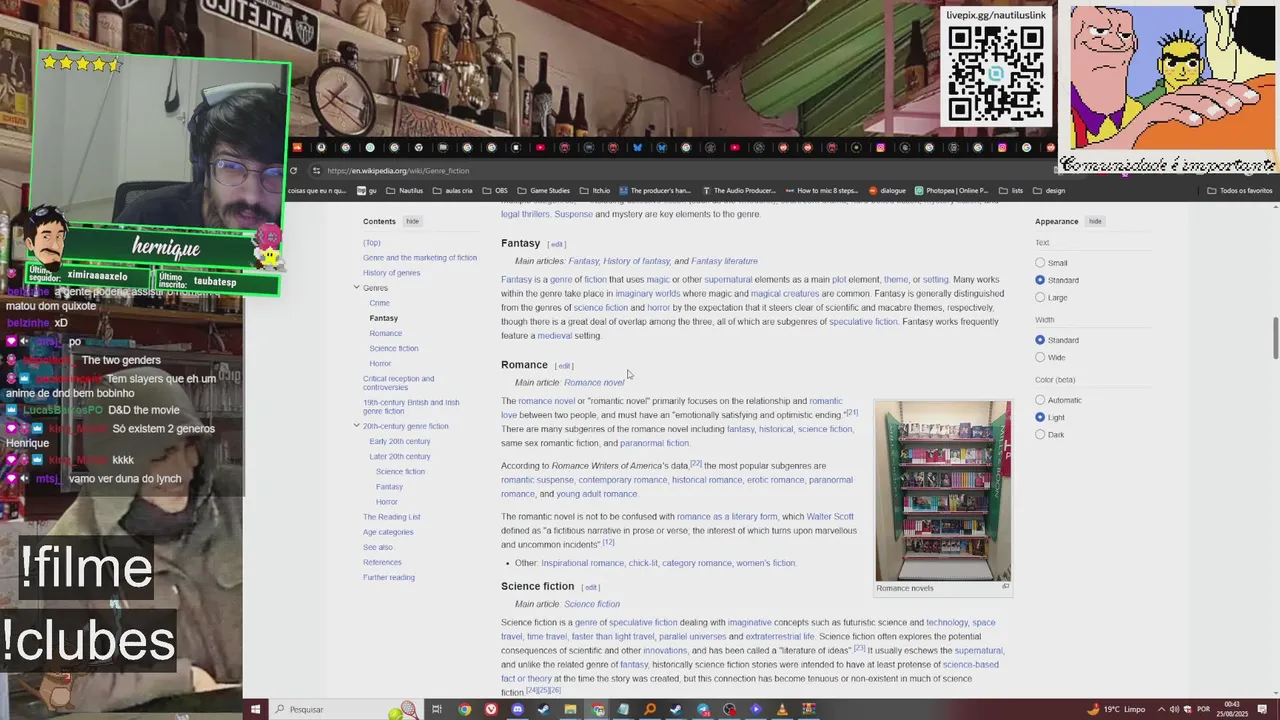Open the OBS bookmark folder
The image size is (1280, 720).
coord(495,190)
